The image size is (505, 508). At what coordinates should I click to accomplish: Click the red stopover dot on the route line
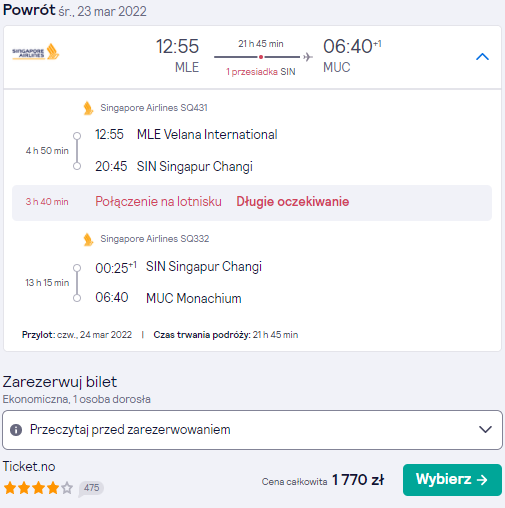pos(261,57)
